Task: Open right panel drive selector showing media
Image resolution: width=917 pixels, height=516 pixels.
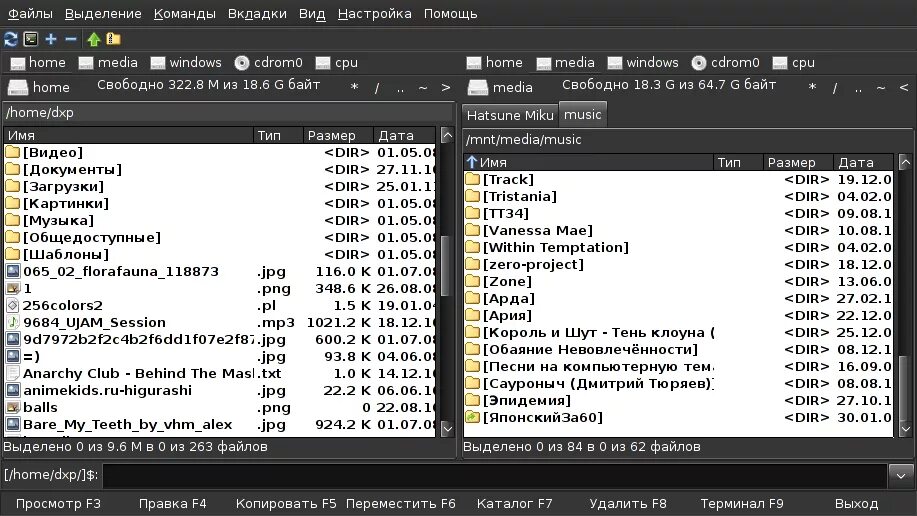Action: click(501, 87)
